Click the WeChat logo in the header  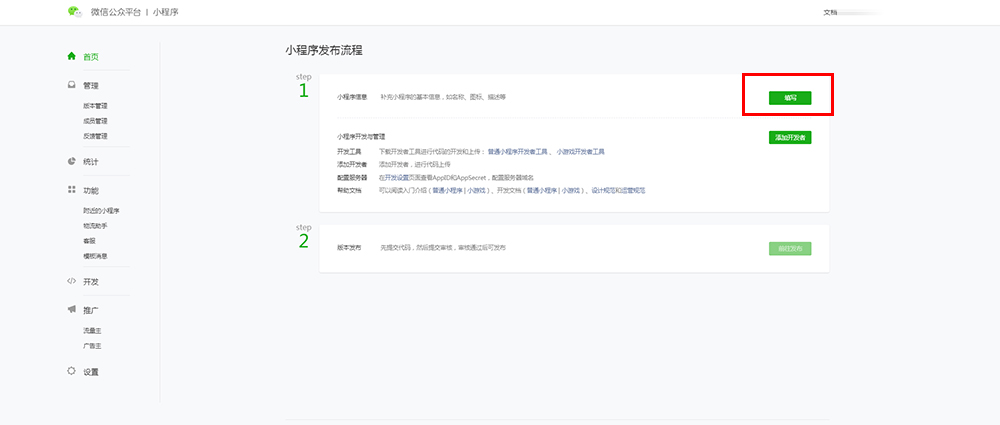point(73,12)
